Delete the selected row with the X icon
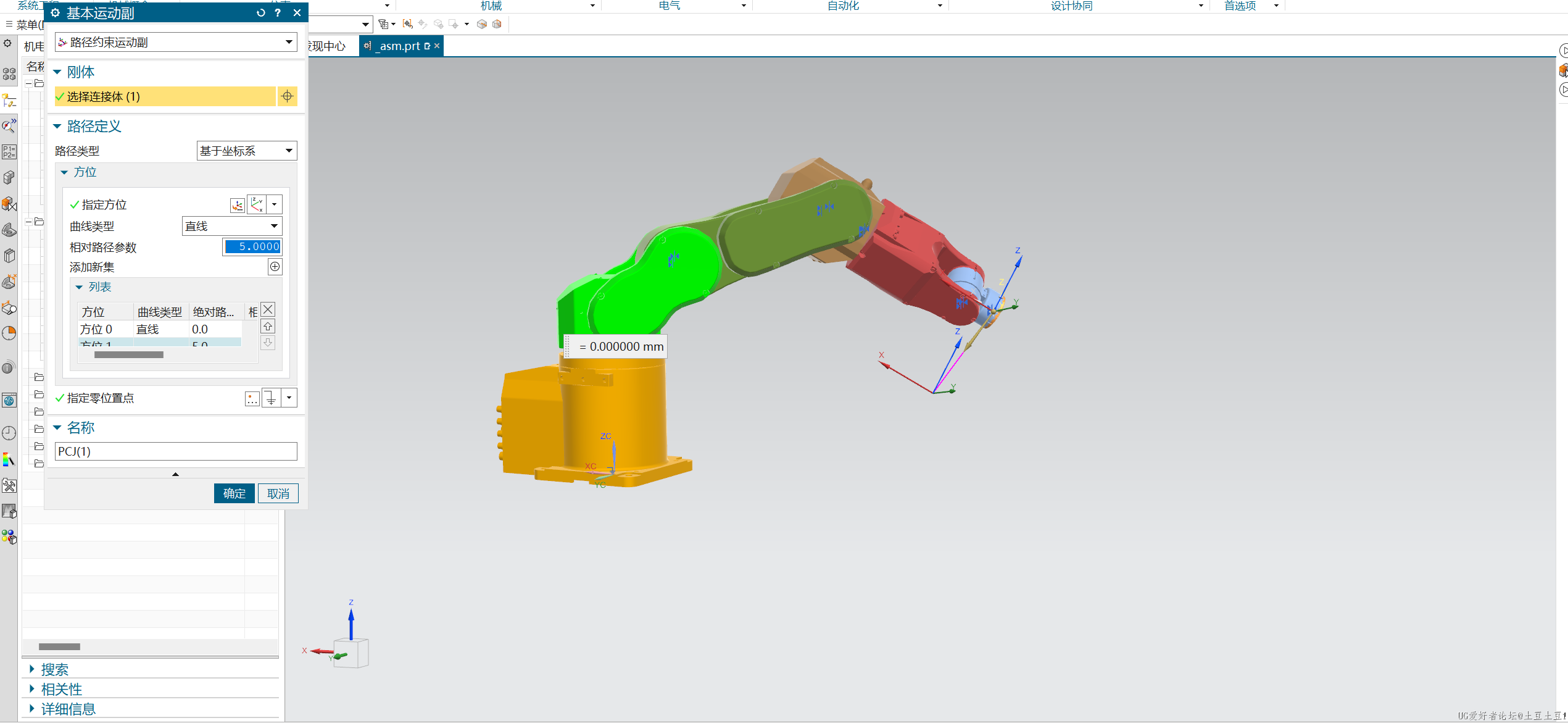Screen dimensions: 1568x723 click(x=268, y=309)
